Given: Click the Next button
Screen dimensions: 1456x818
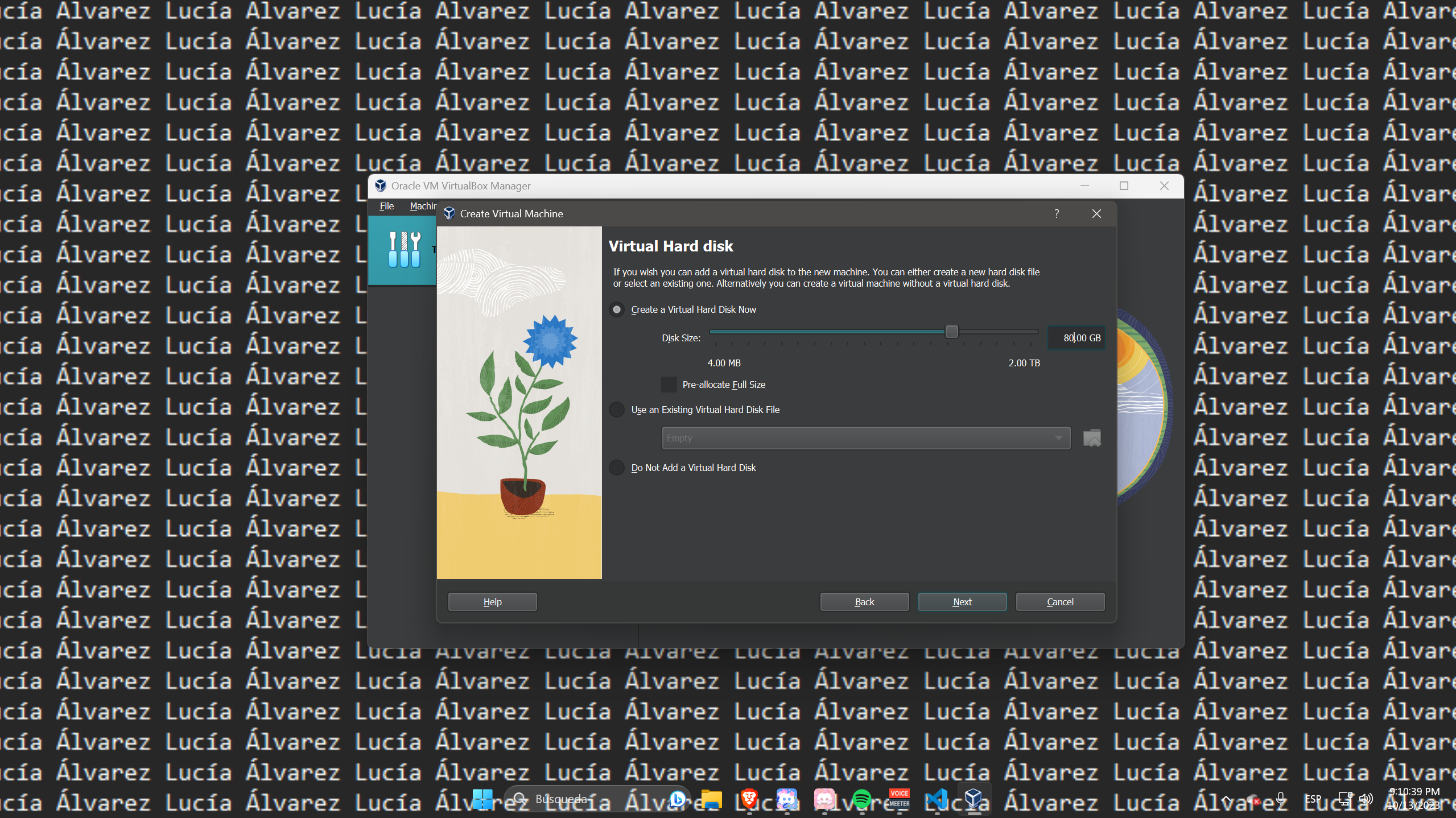Looking at the screenshot, I should point(962,602).
